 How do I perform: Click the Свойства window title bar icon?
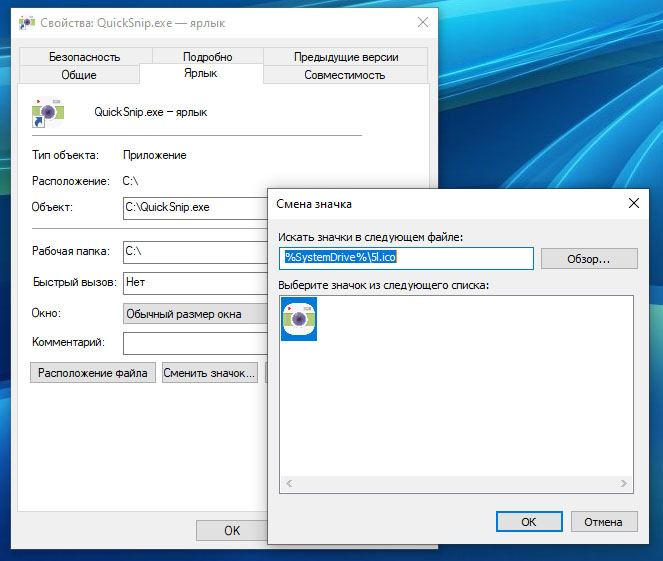[24, 21]
